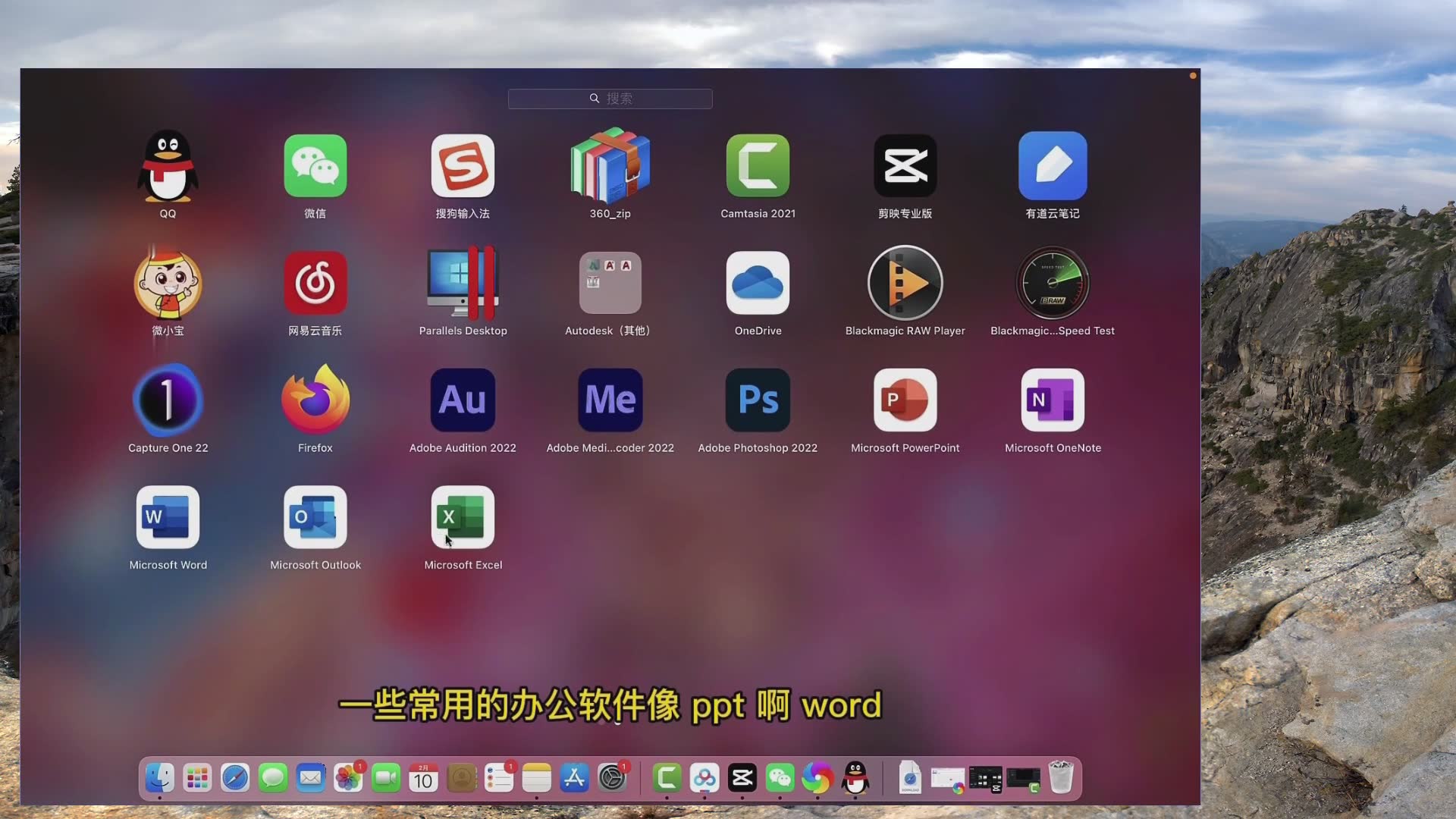
Task: Open the Autodesk（其他）folder group
Action: (610, 282)
